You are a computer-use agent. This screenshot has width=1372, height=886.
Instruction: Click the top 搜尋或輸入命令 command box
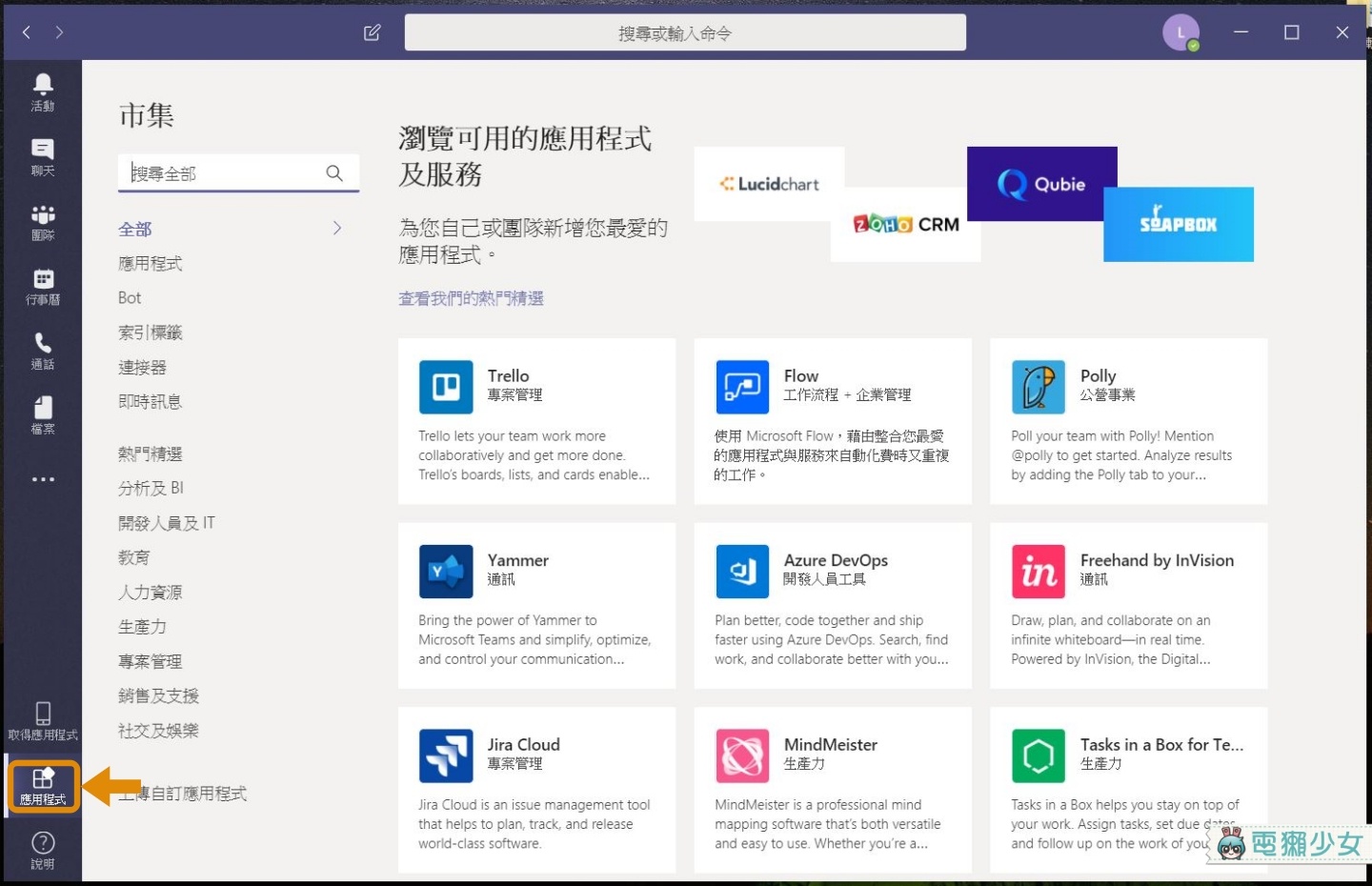685,32
